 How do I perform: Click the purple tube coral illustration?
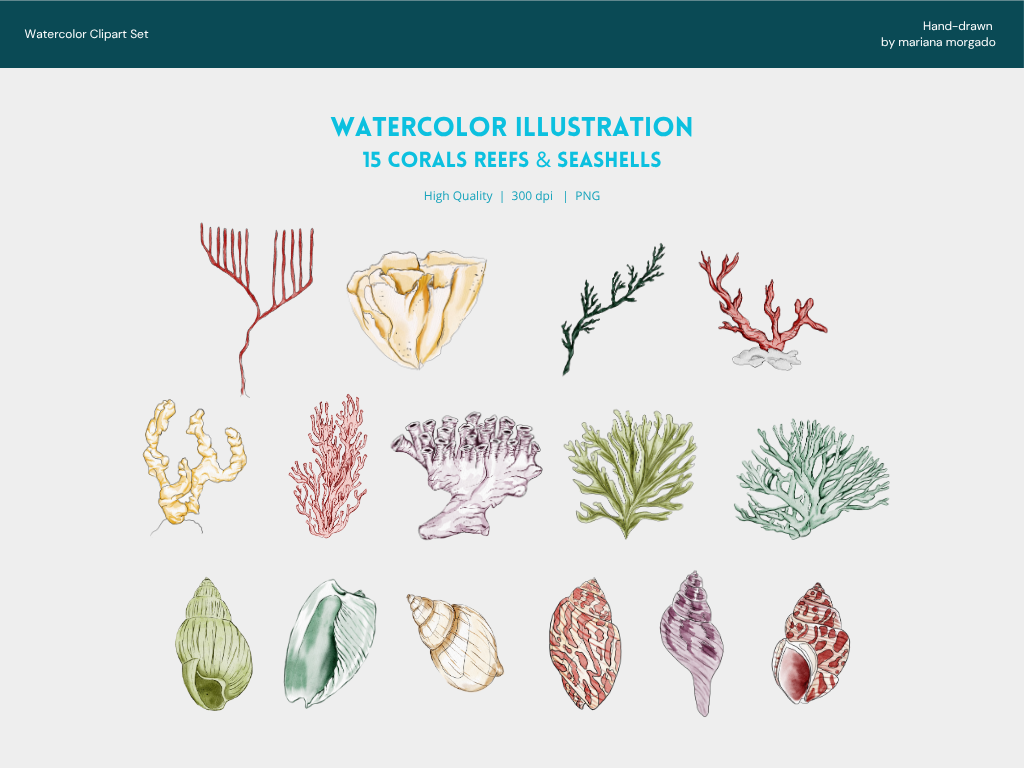click(x=466, y=475)
